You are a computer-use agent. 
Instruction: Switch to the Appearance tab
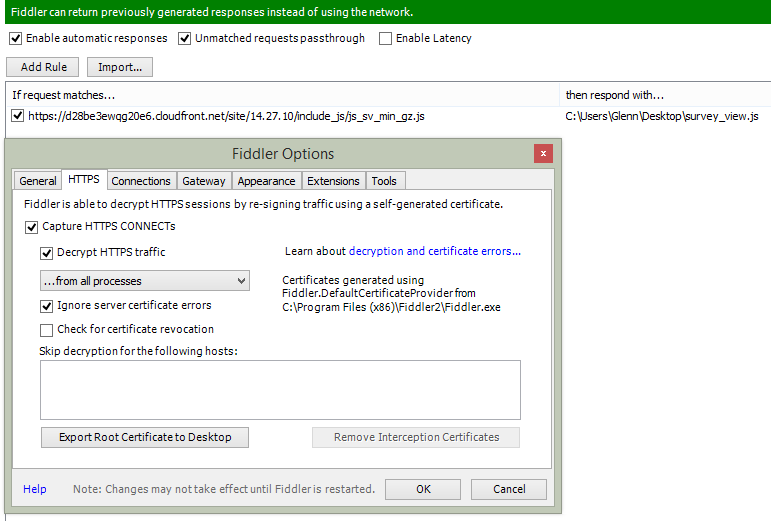tap(267, 181)
